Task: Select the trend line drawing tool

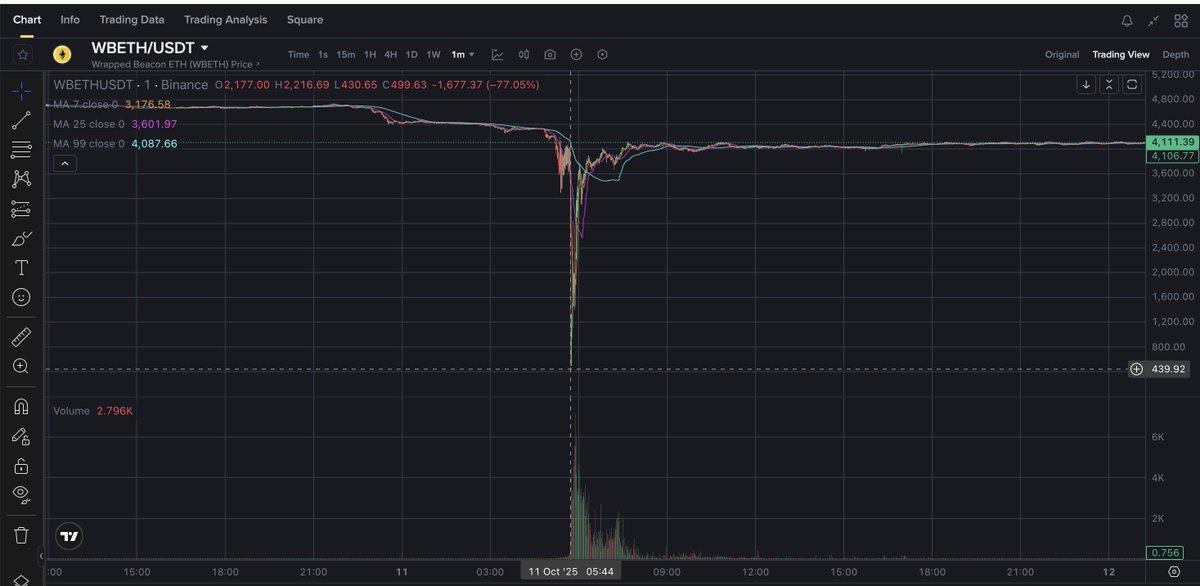Action: point(21,121)
